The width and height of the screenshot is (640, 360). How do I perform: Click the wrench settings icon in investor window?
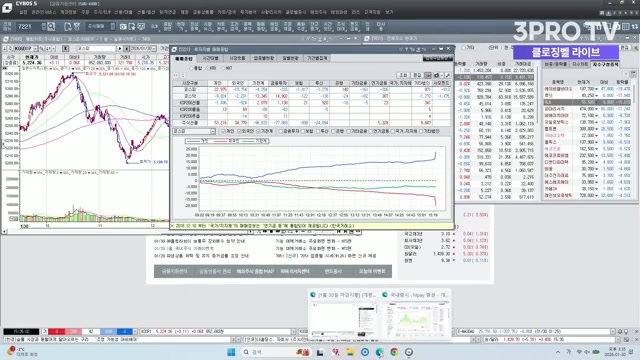(448, 76)
